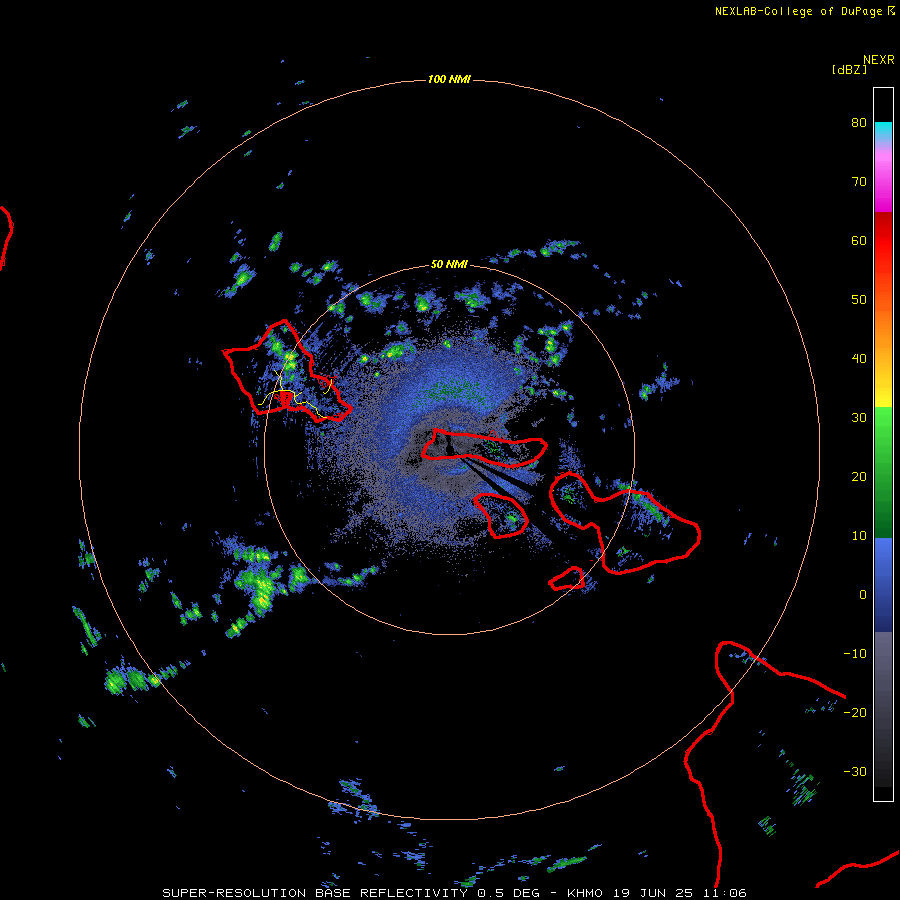Click the [dBZ] units label
Screen dimensions: 900x900
click(849, 70)
